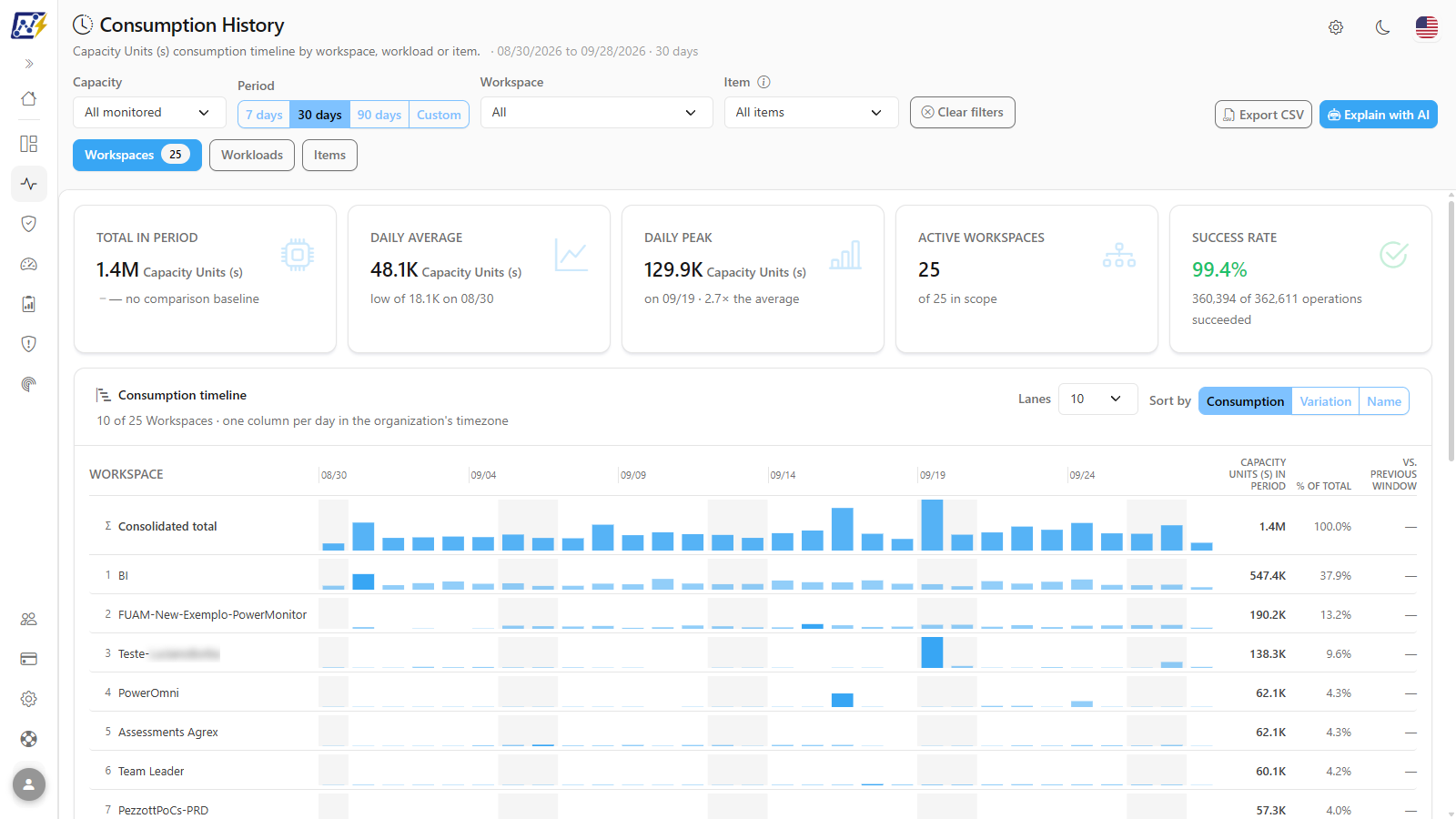Select the activity pulse icon in sidebar
The height and width of the screenshot is (819, 1456).
[x=29, y=184]
